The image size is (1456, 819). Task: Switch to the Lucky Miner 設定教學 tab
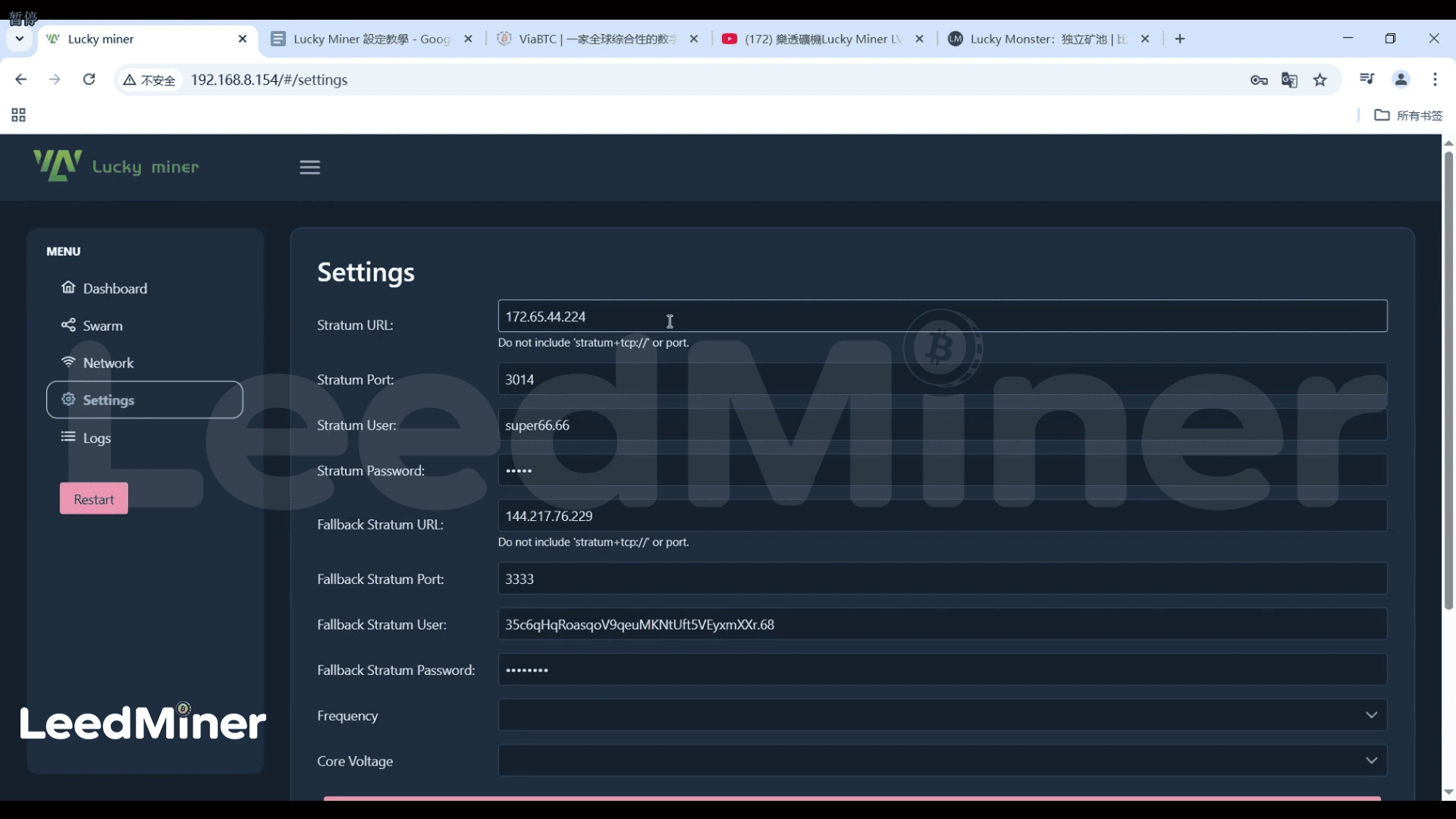(372, 39)
